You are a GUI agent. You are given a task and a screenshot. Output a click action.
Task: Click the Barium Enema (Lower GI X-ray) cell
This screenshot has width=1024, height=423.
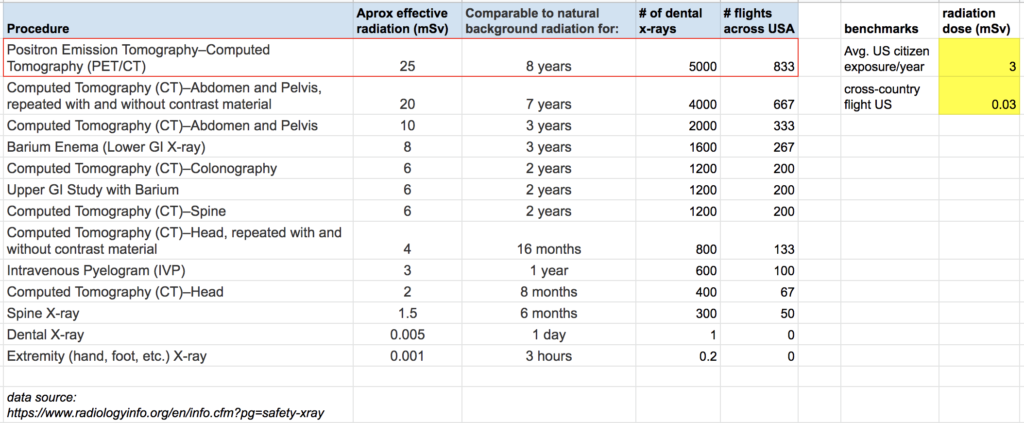click(178, 147)
